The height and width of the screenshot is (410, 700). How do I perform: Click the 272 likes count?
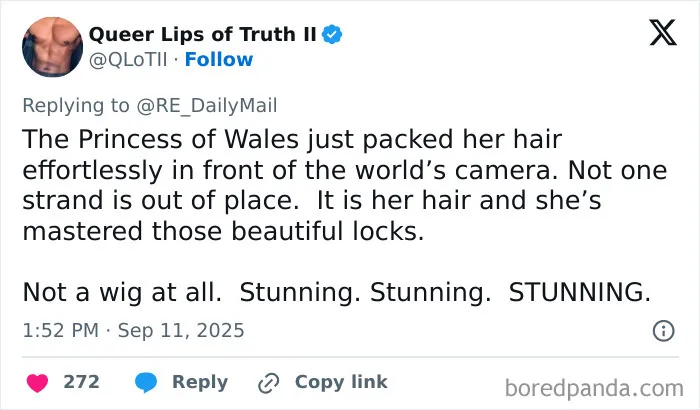[81, 382]
